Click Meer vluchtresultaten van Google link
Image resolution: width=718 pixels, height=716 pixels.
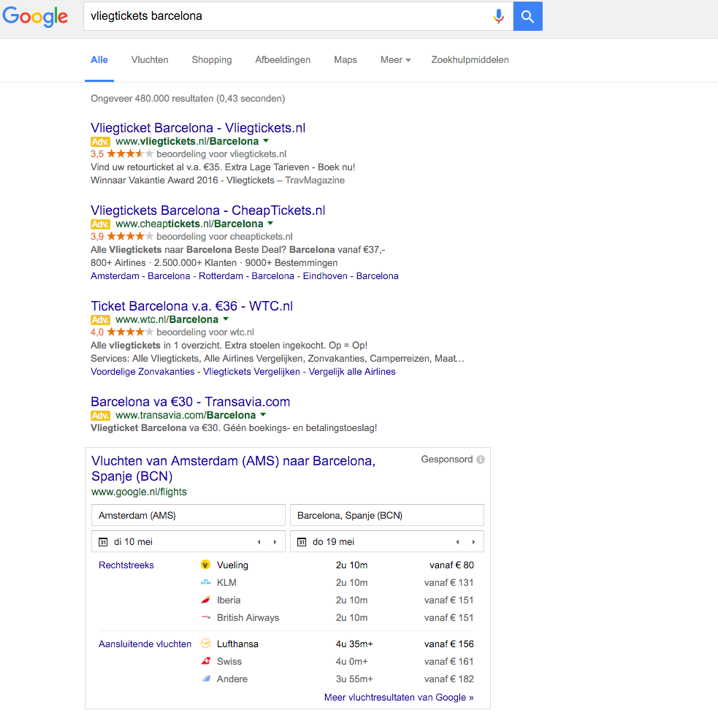click(399, 697)
